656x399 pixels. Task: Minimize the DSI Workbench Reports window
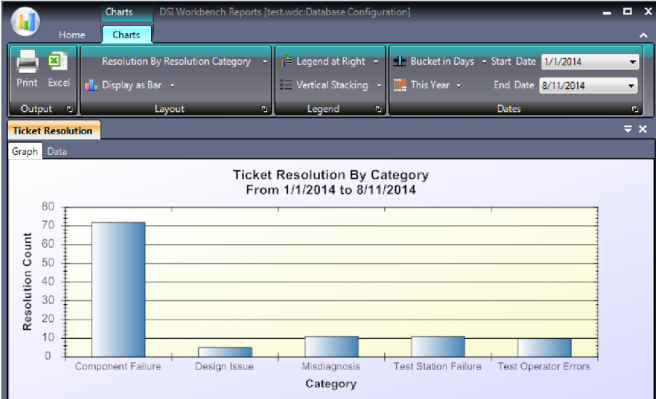[607, 13]
